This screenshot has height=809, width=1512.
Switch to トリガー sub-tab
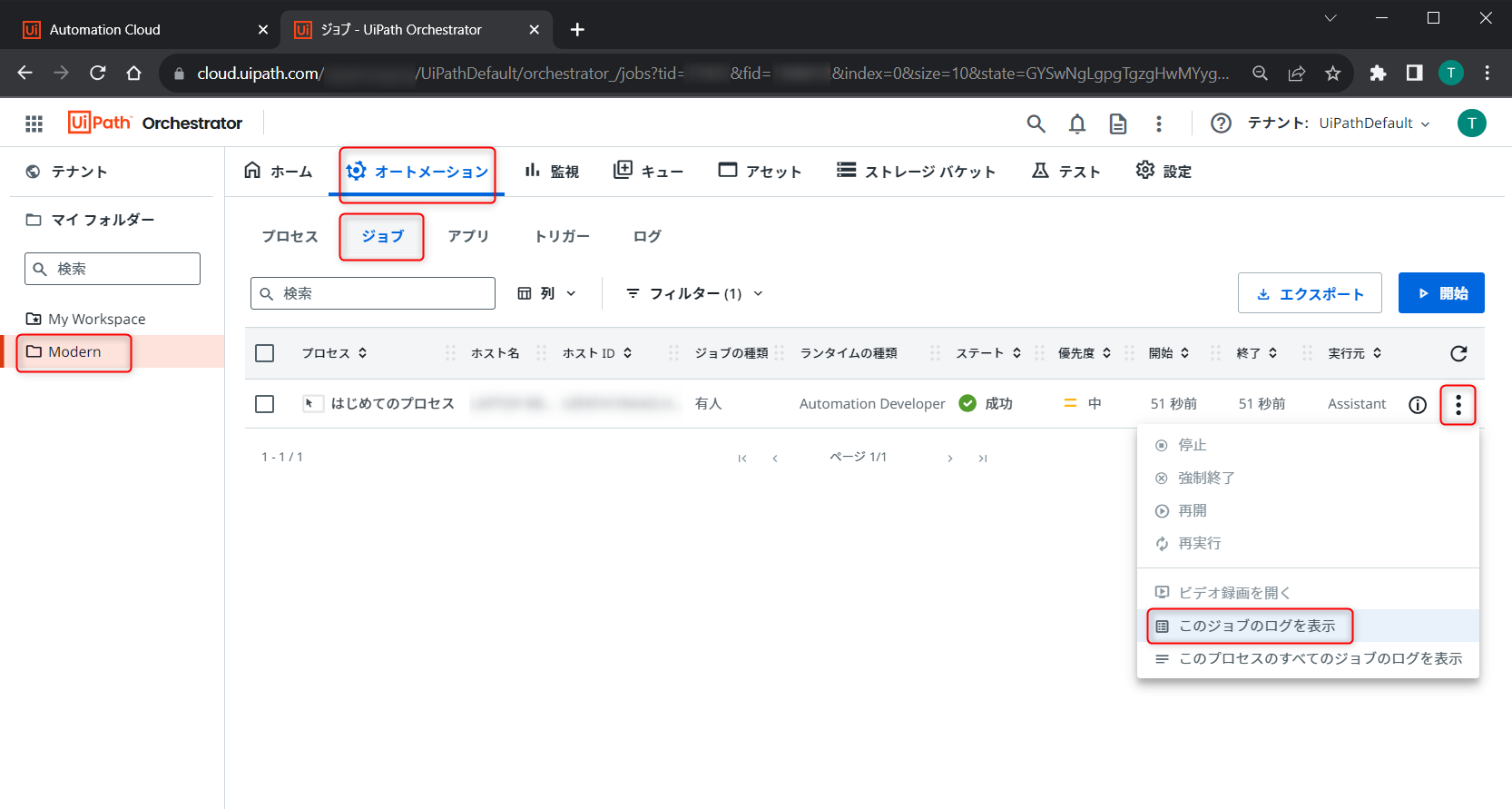click(562, 236)
